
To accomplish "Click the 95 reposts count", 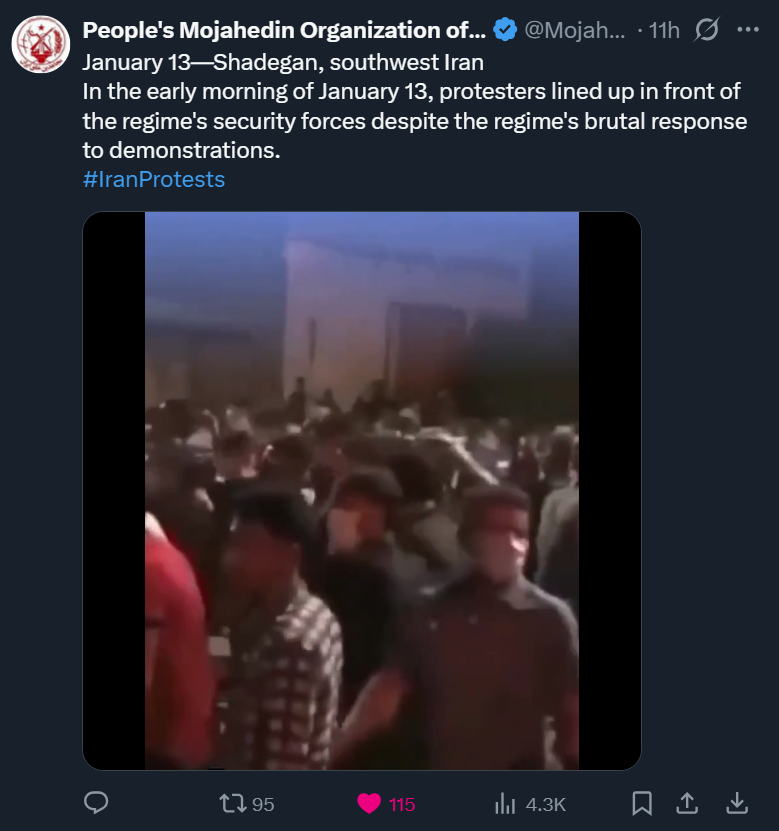I will pyautogui.click(x=263, y=805).
